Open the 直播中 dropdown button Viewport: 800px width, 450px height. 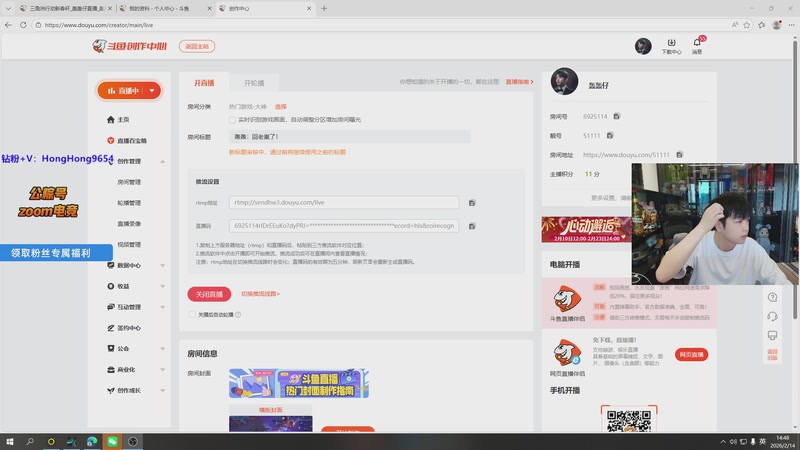[129, 90]
